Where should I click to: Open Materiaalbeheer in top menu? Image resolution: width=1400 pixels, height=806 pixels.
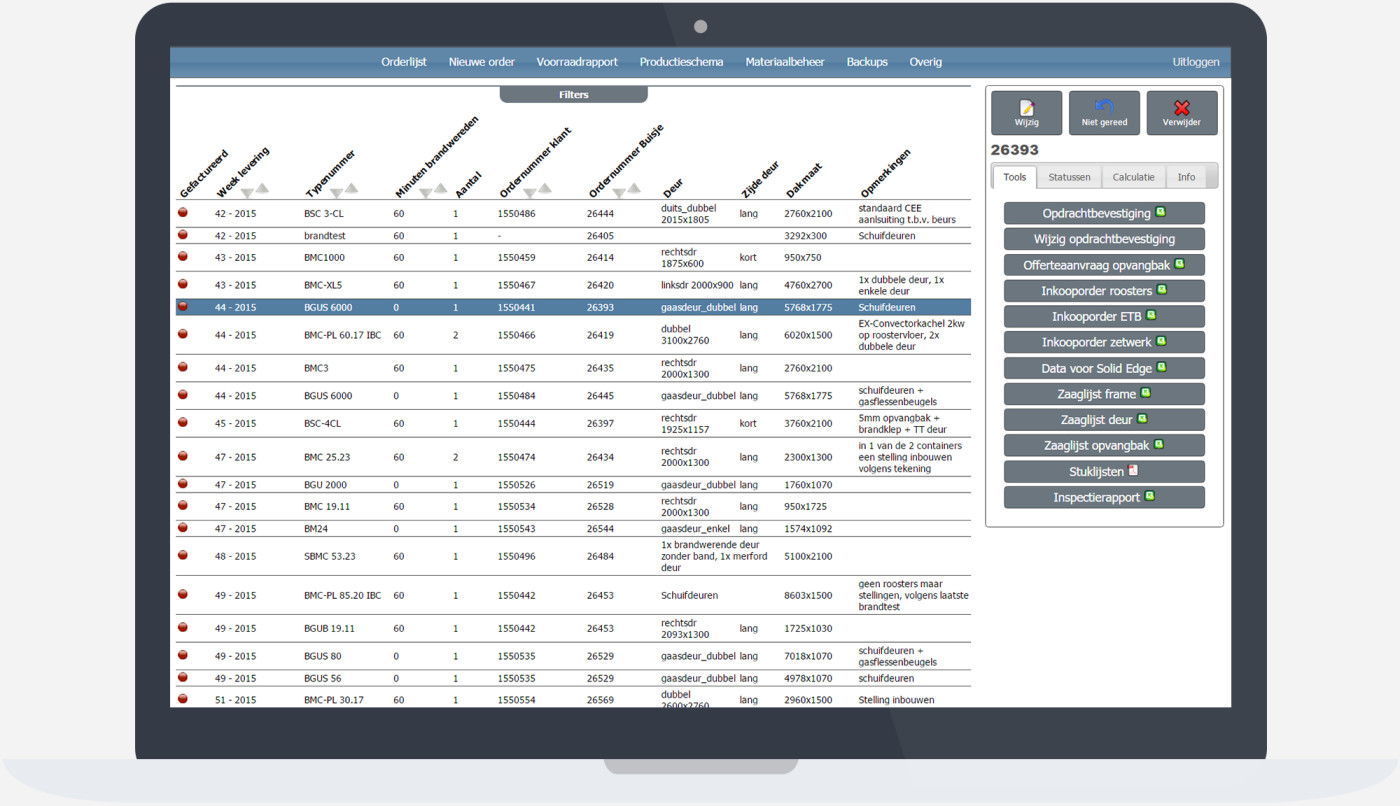pos(785,62)
